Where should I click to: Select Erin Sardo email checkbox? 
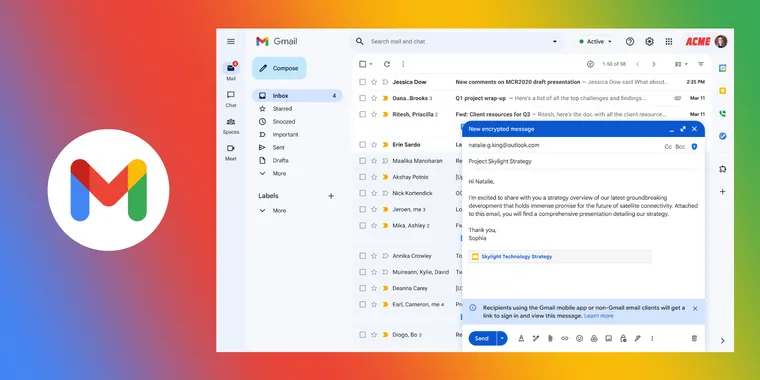click(363, 144)
